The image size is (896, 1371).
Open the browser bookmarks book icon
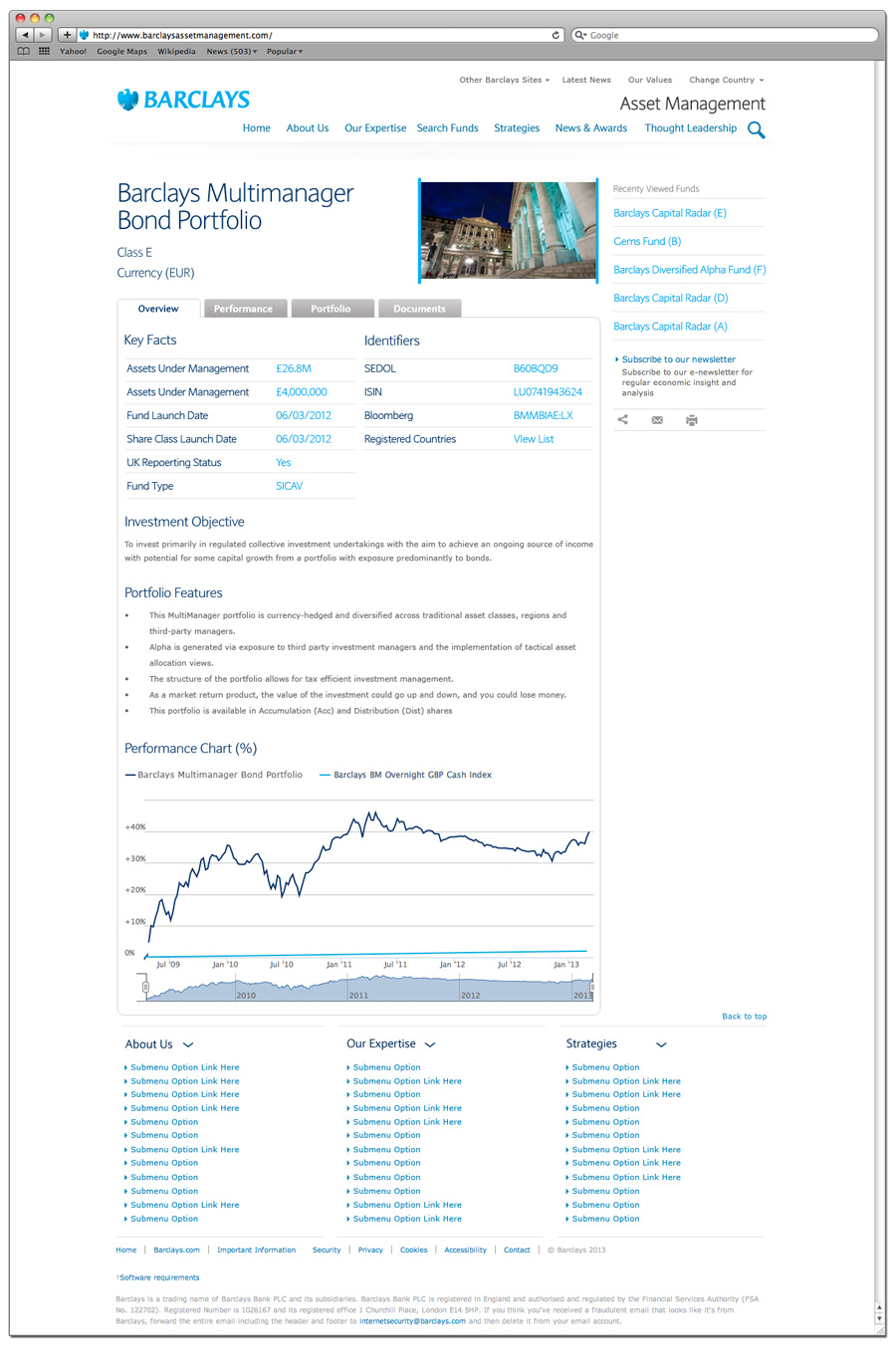[24, 51]
